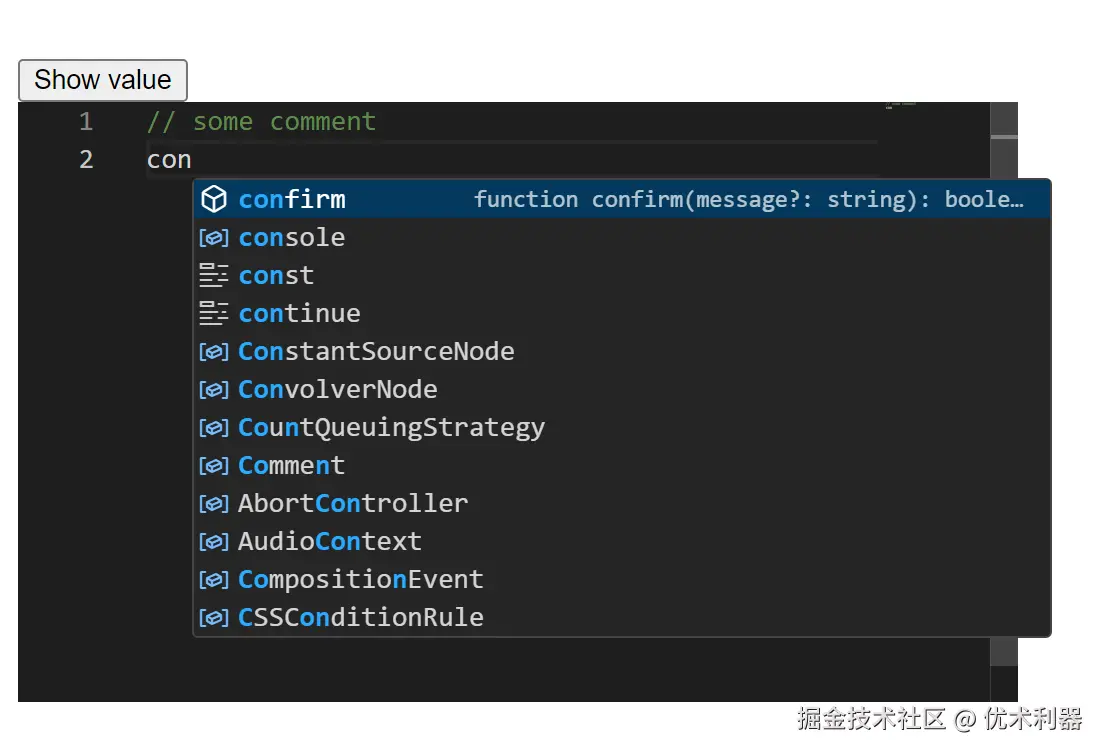Choose the console suggestion
Screen dimensions: 1104x754
pos(292,238)
